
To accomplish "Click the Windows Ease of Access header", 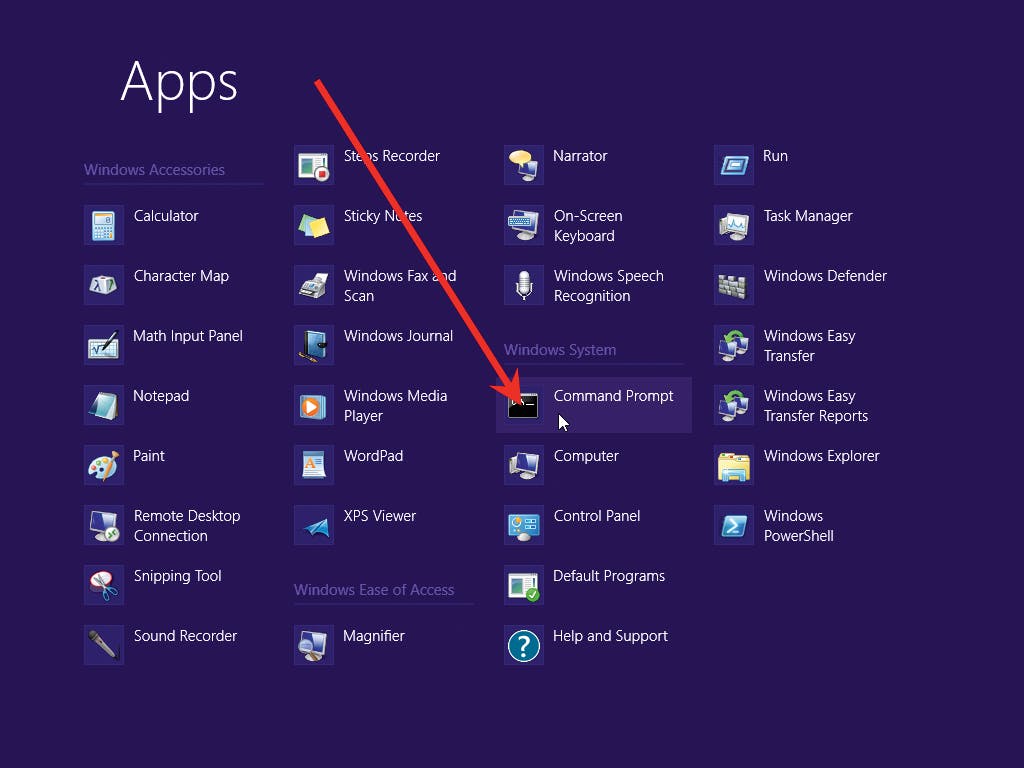I will (x=374, y=590).
